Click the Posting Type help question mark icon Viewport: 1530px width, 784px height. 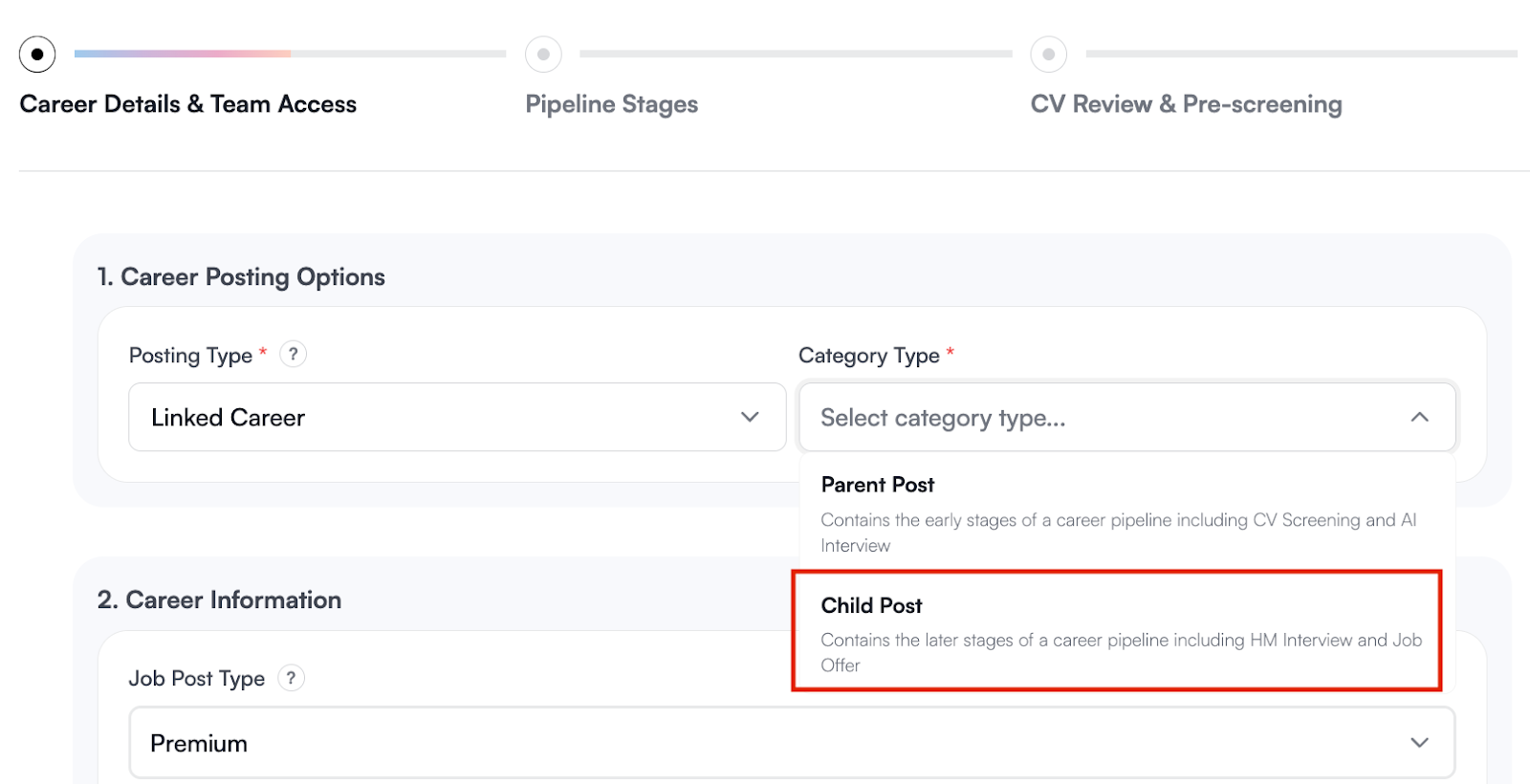(294, 355)
